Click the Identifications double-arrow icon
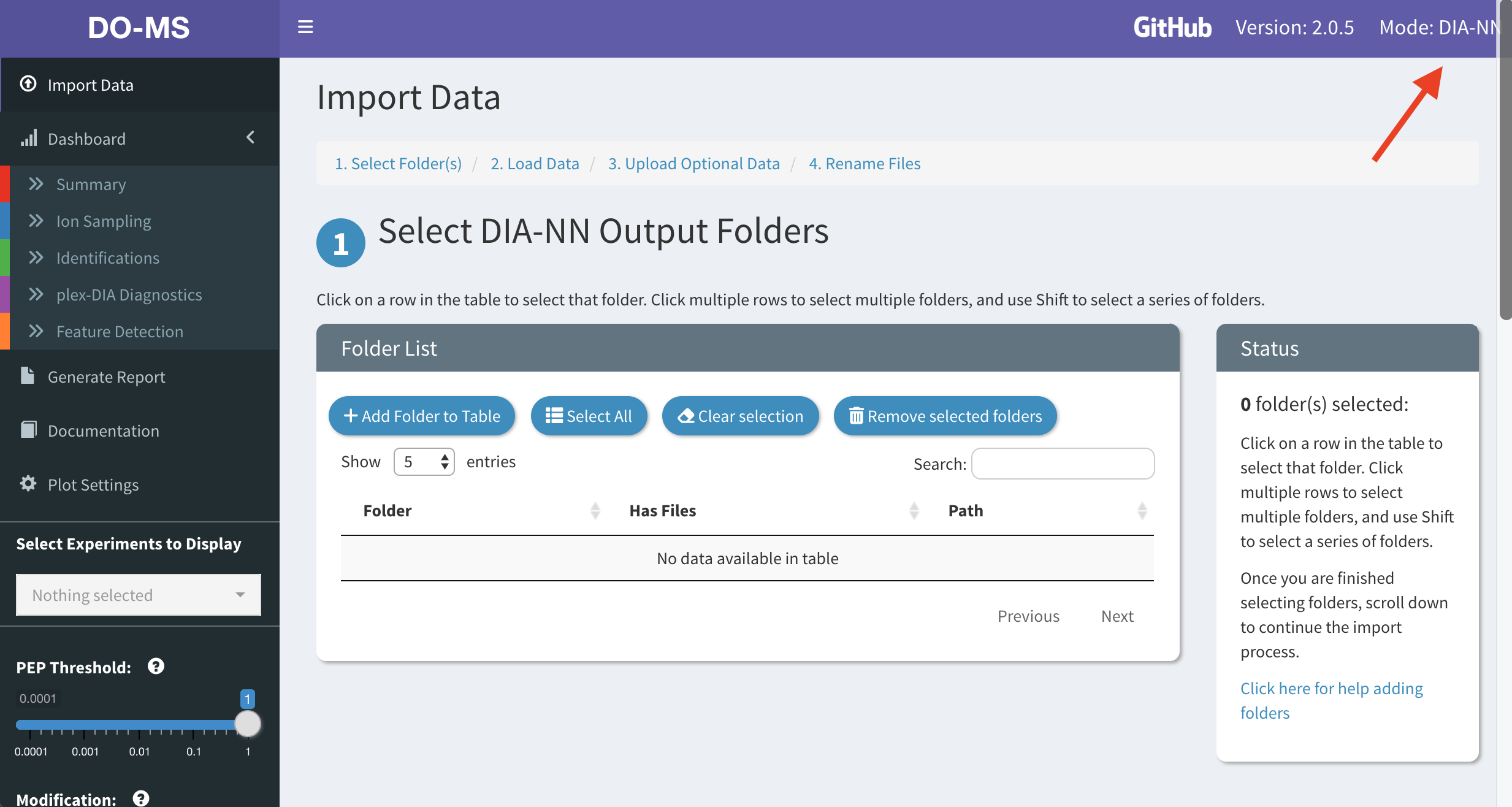Screen dimensions: 1512x807 pyautogui.click(x=36, y=258)
